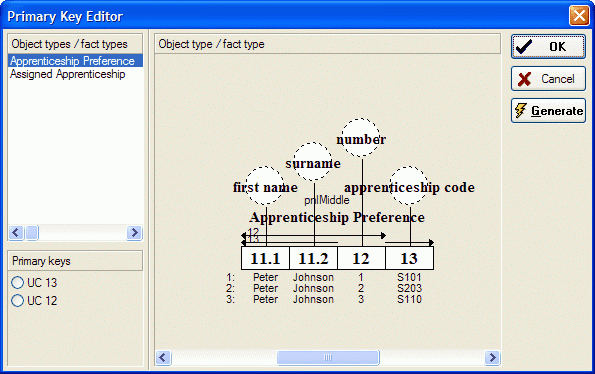Click the right arrow of object list scrollbar
Viewport: 595px width, 374px height.
click(134, 233)
